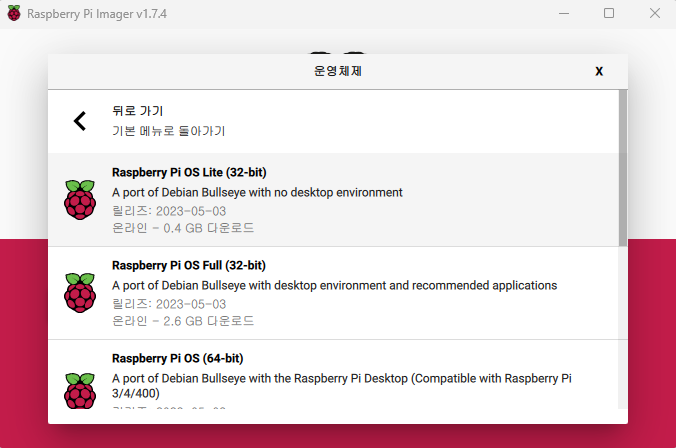
Task: Click the Raspberry Pi Imager title bar logo
Action: point(14,13)
